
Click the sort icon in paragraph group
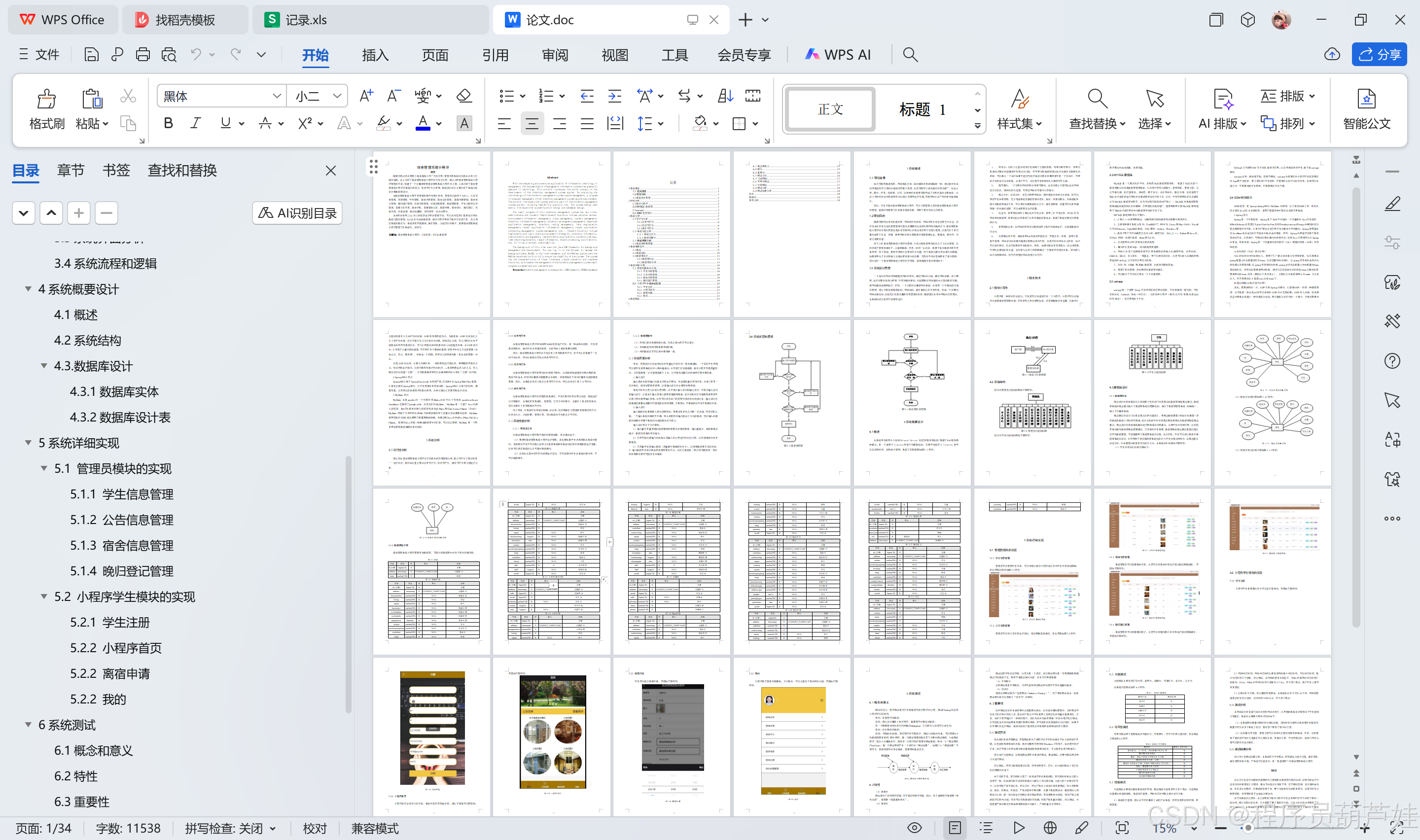click(x=725, y=96)
